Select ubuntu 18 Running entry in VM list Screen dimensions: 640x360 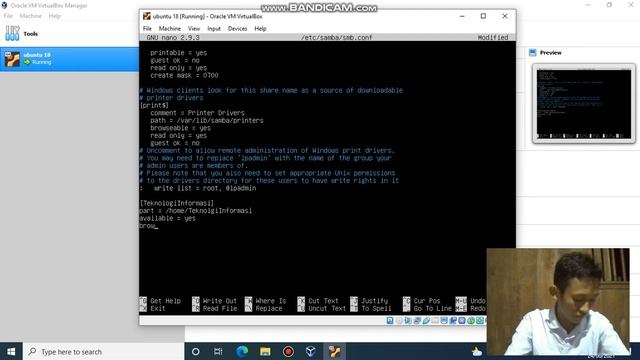tap(69, 59)
